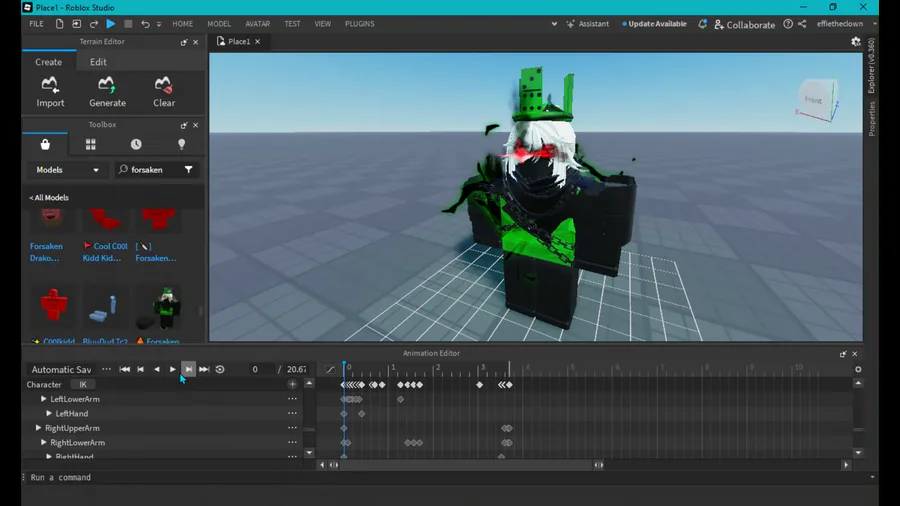Click the open place icon beside new file
The image size is (900, 506).
click(x=76, y=24)
